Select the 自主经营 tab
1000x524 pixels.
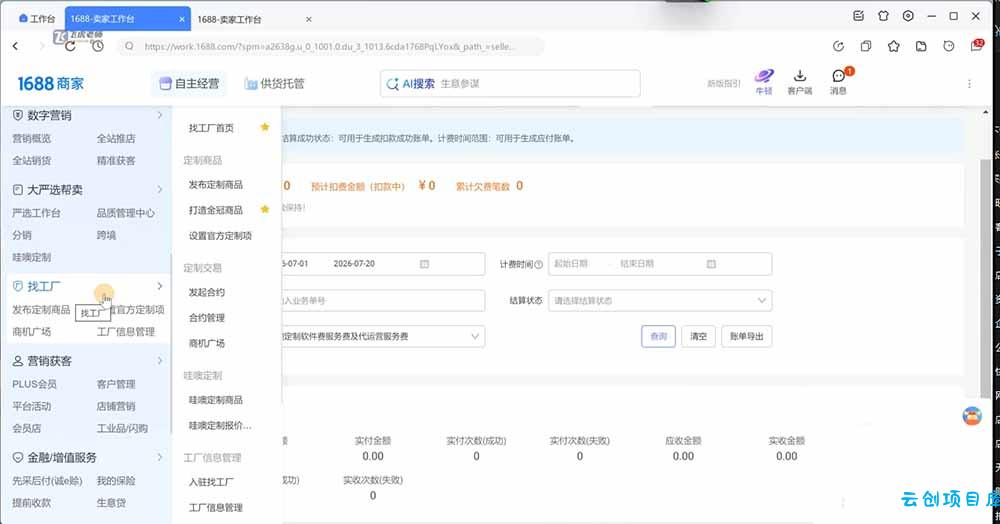189,84
